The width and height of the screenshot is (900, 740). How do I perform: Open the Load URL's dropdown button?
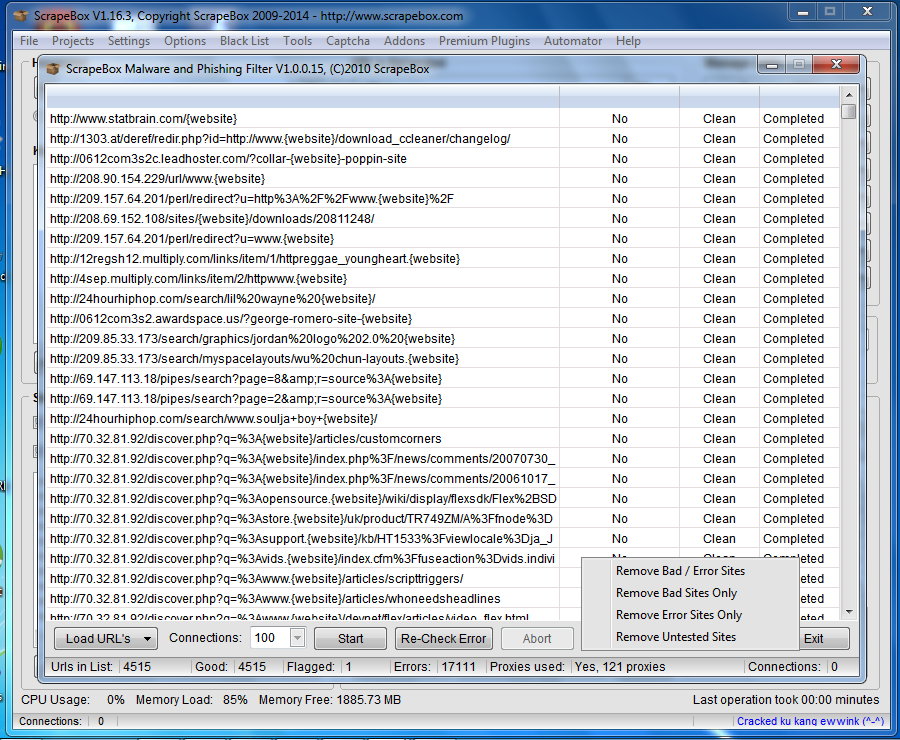pos(105,638)
